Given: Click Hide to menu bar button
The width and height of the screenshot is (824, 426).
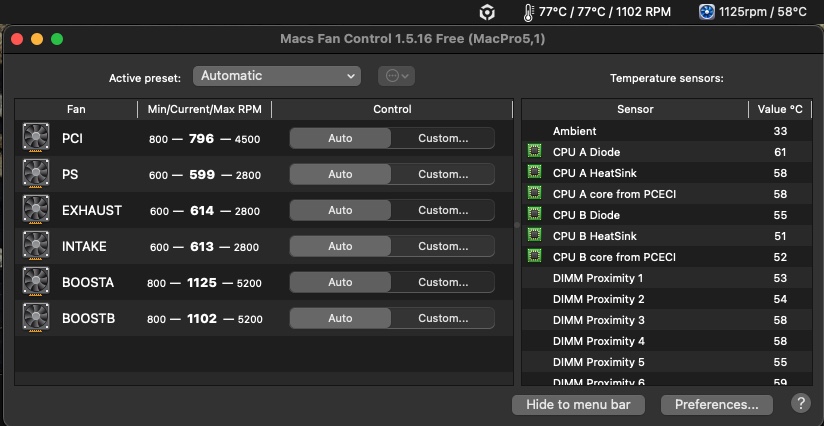Looking at the screenshot, I should coord(578,404).
